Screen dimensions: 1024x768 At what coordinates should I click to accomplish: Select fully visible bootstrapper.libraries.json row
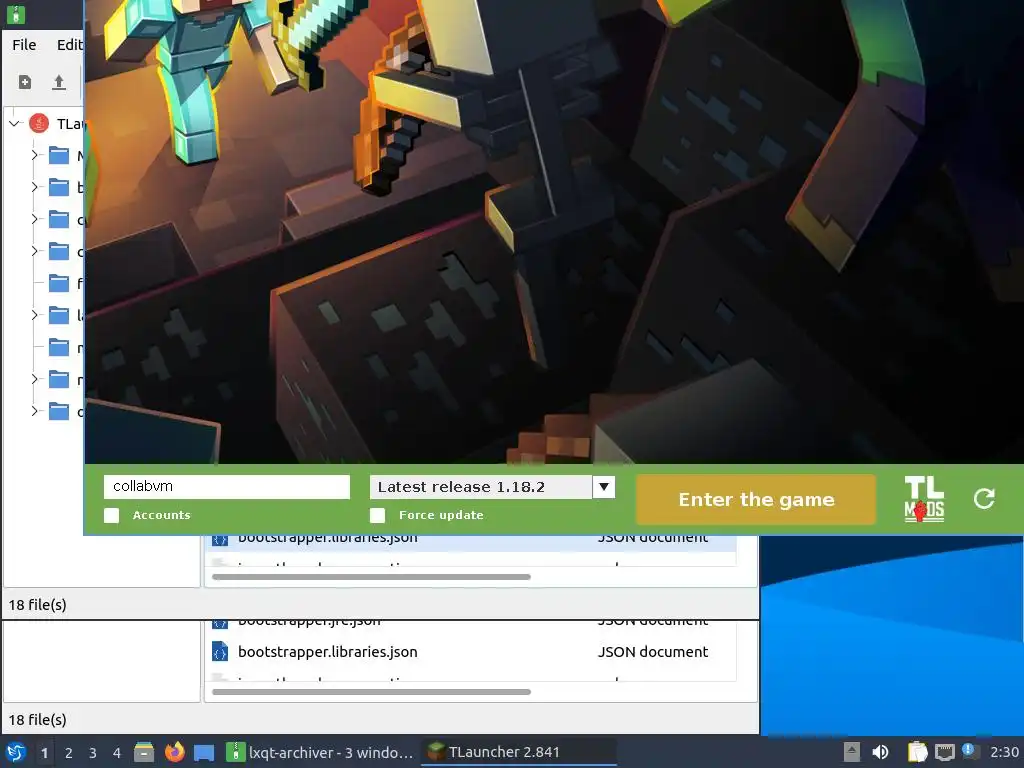(470, 652)
